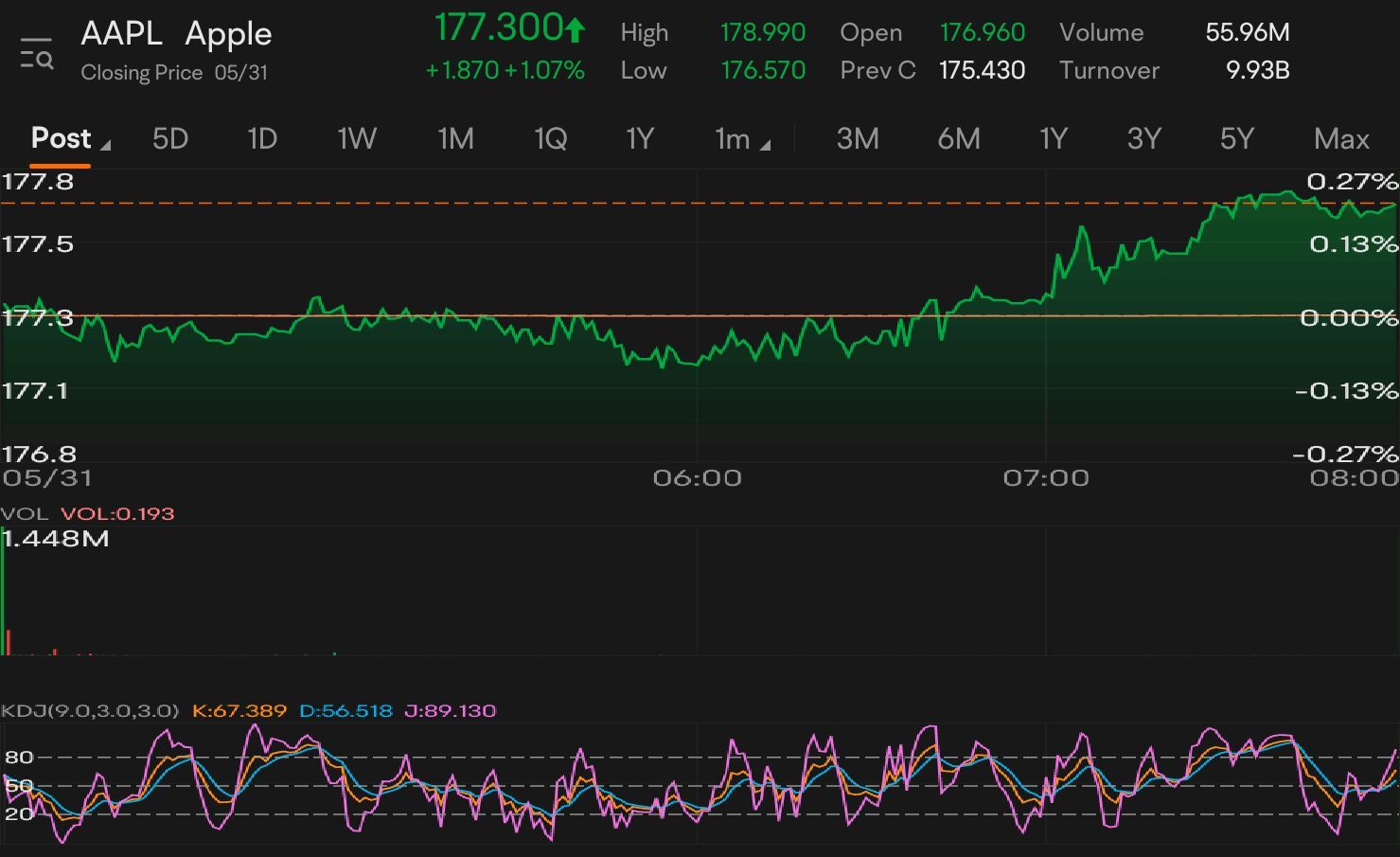The width and height of the screenshot is (1400, 857).
Task: Select the 1M chart interval
Action: 455,139
